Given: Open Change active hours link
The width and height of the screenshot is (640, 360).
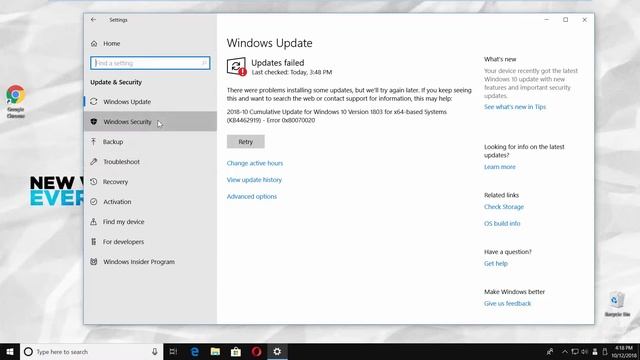Looking at the screenshot, I should [x=255, y=163].
